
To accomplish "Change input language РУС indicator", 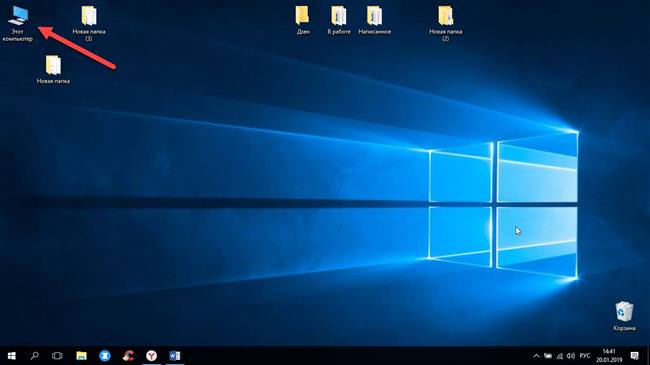I will tap(585, 356).
